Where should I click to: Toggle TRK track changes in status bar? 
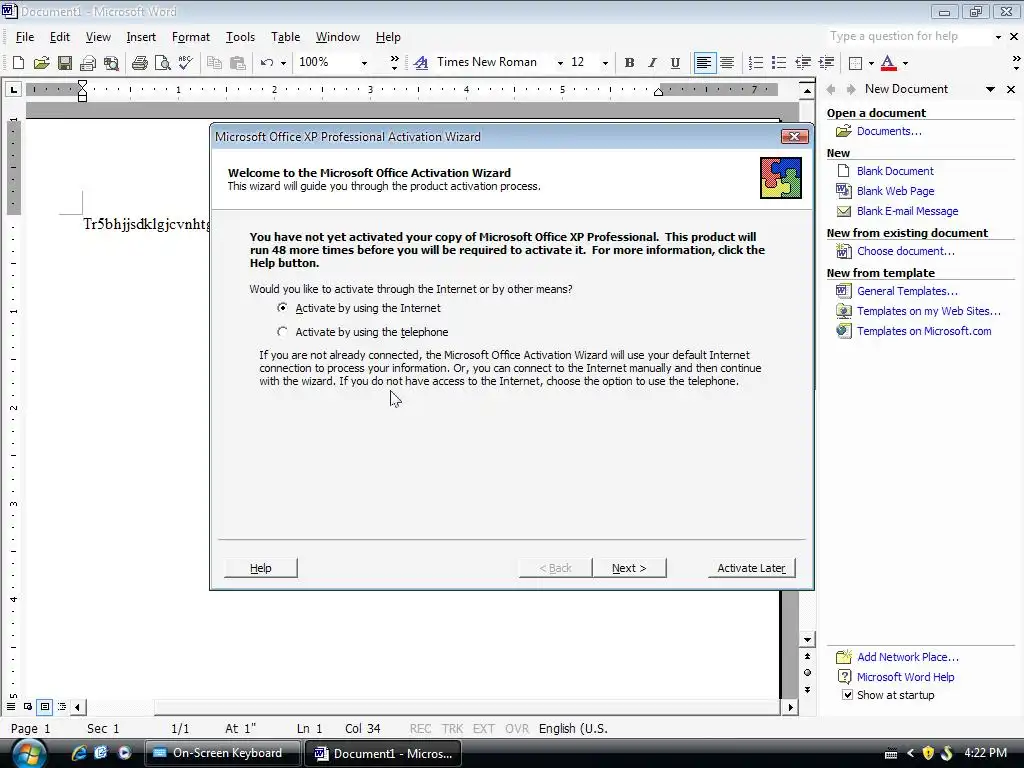[452, 728]
